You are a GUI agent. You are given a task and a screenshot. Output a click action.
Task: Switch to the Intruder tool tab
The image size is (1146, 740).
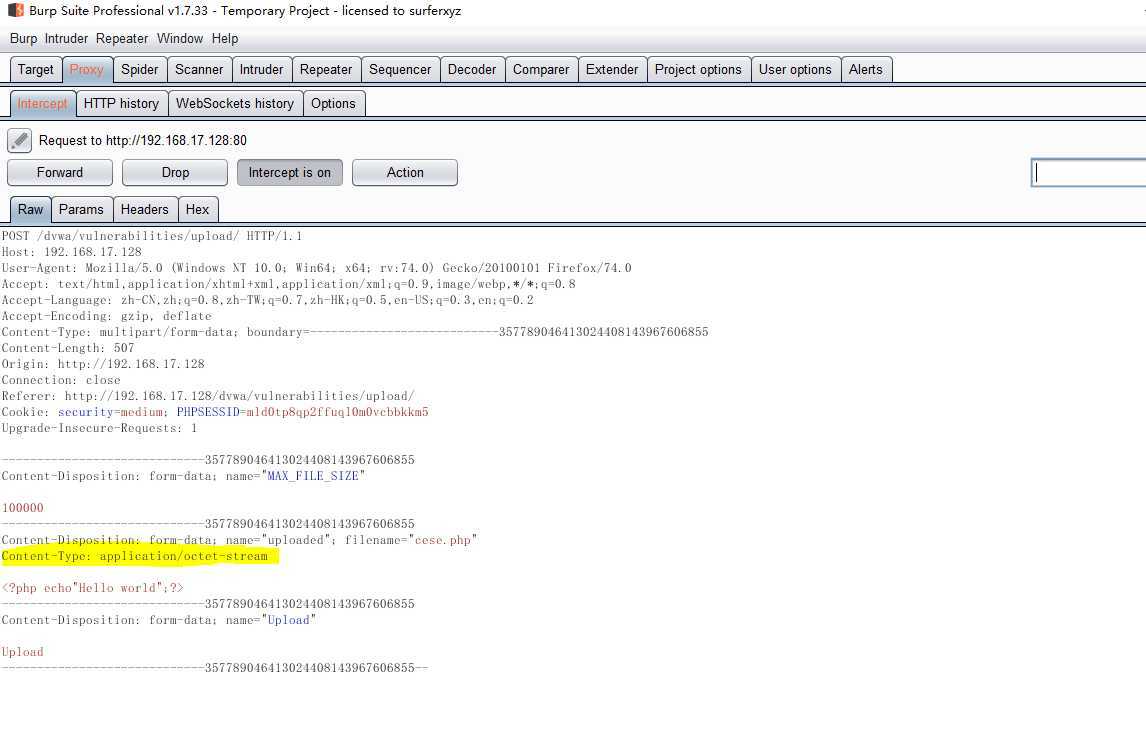262,69
